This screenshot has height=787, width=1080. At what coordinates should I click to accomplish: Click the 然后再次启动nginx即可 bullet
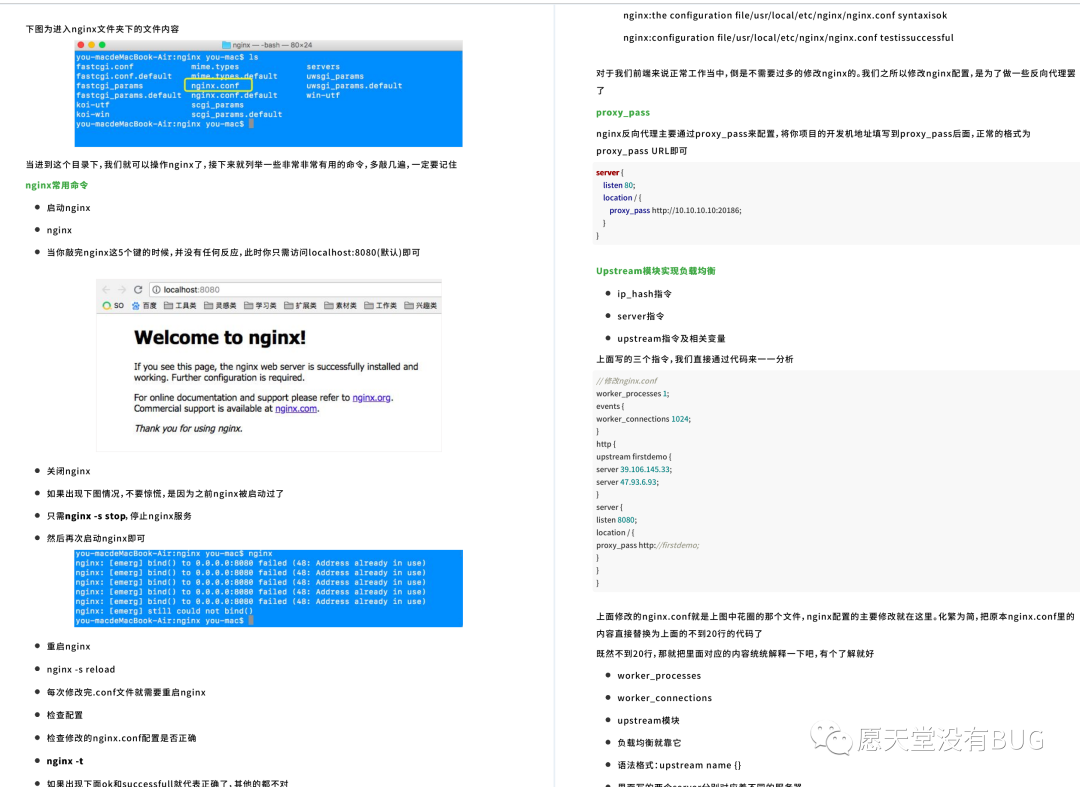pyautogui.click(x=96, y=538)
